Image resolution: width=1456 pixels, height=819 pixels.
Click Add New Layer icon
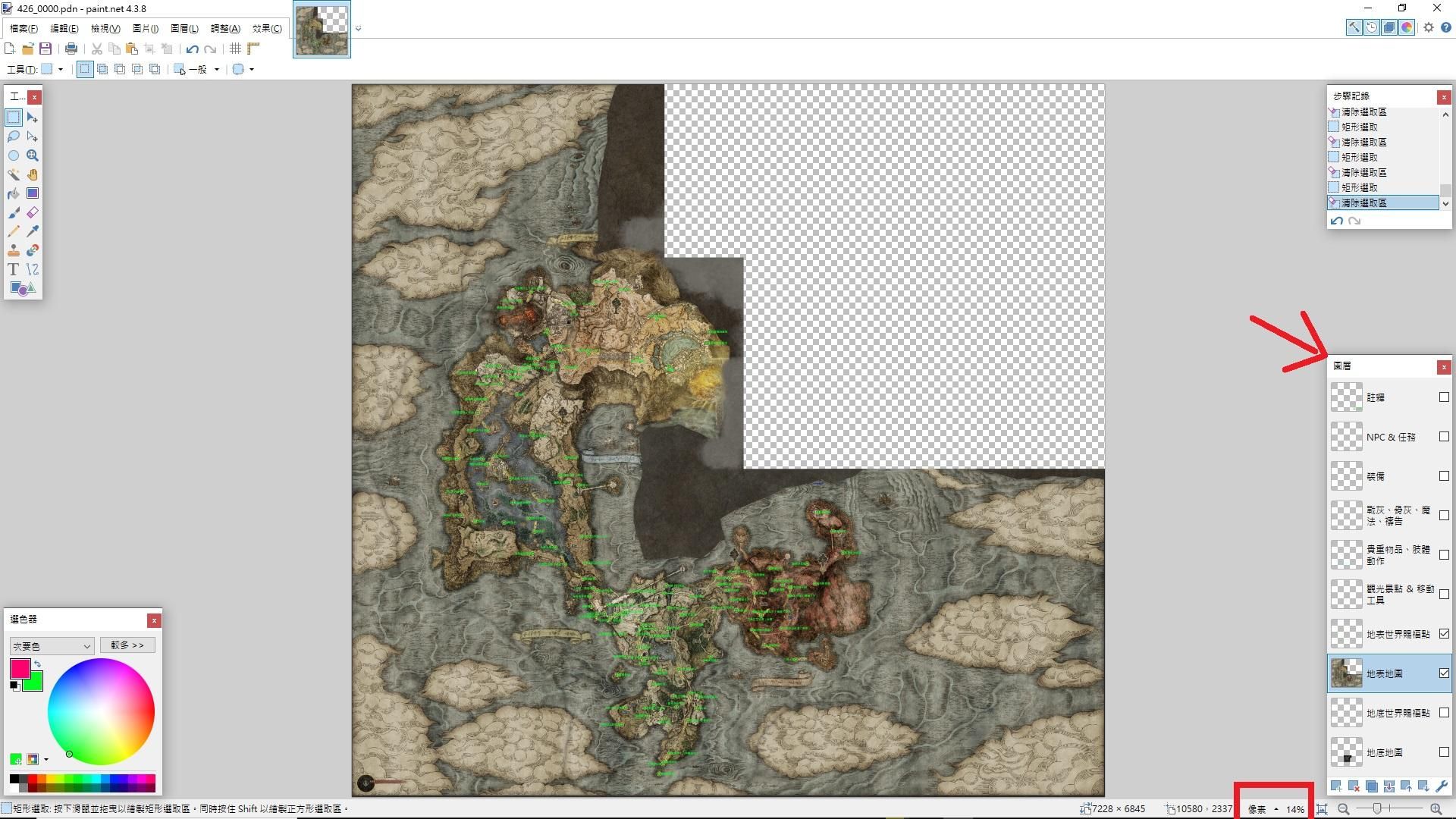point(1336,786)
